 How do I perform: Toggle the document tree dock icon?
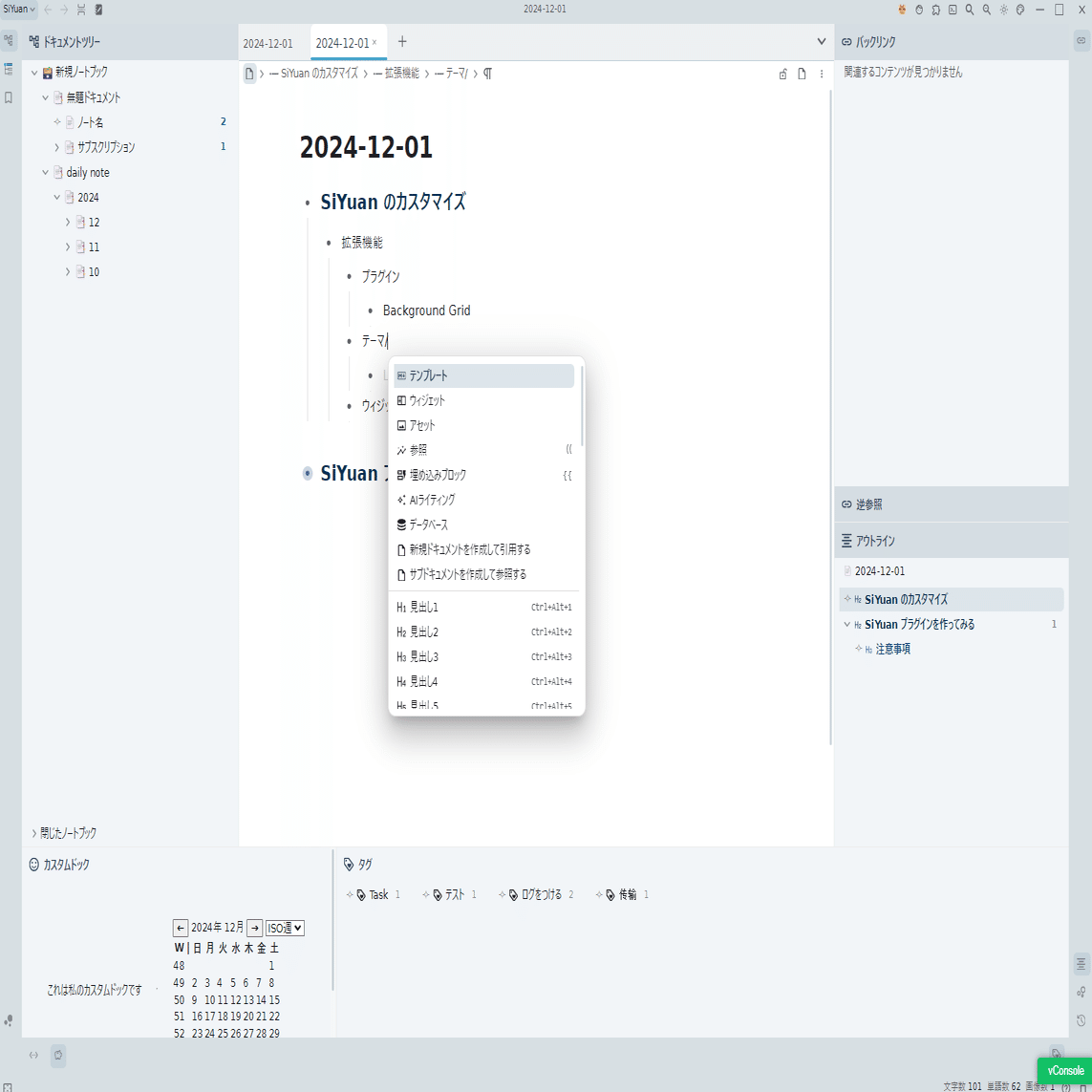pyautogui.click(x=9, y=40)
